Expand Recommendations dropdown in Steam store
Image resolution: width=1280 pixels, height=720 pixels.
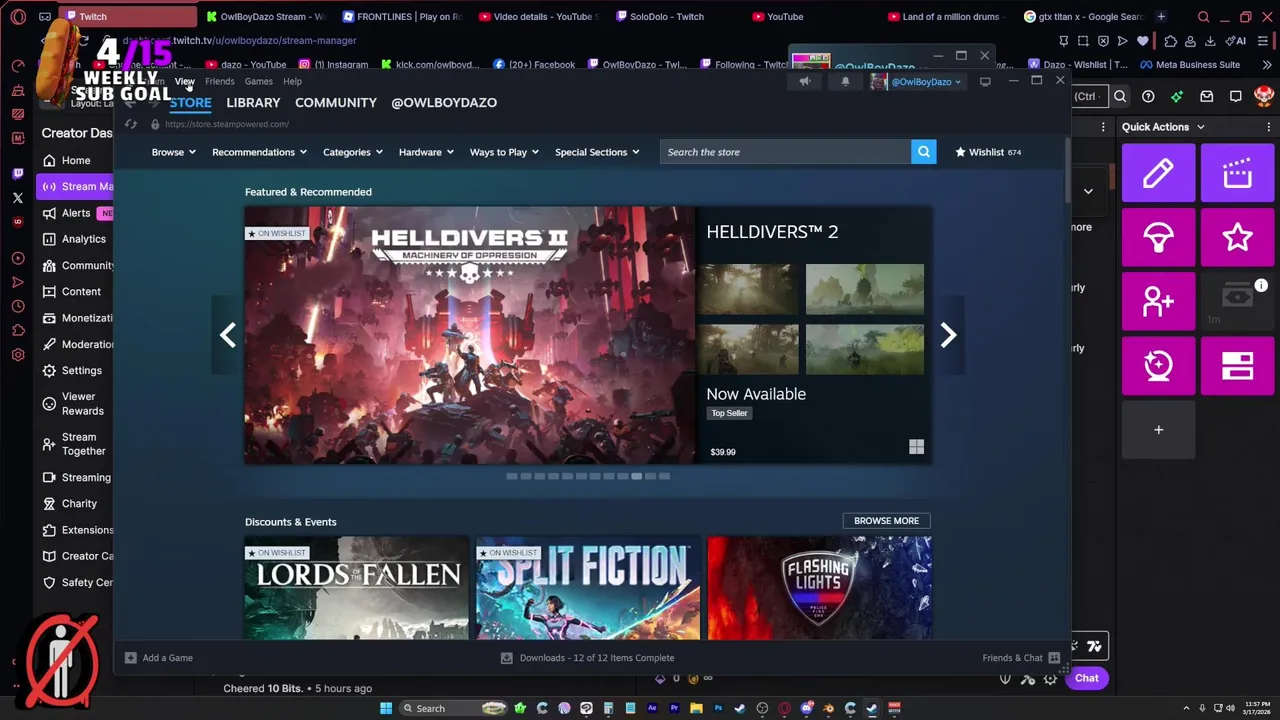tap(260, 152)
